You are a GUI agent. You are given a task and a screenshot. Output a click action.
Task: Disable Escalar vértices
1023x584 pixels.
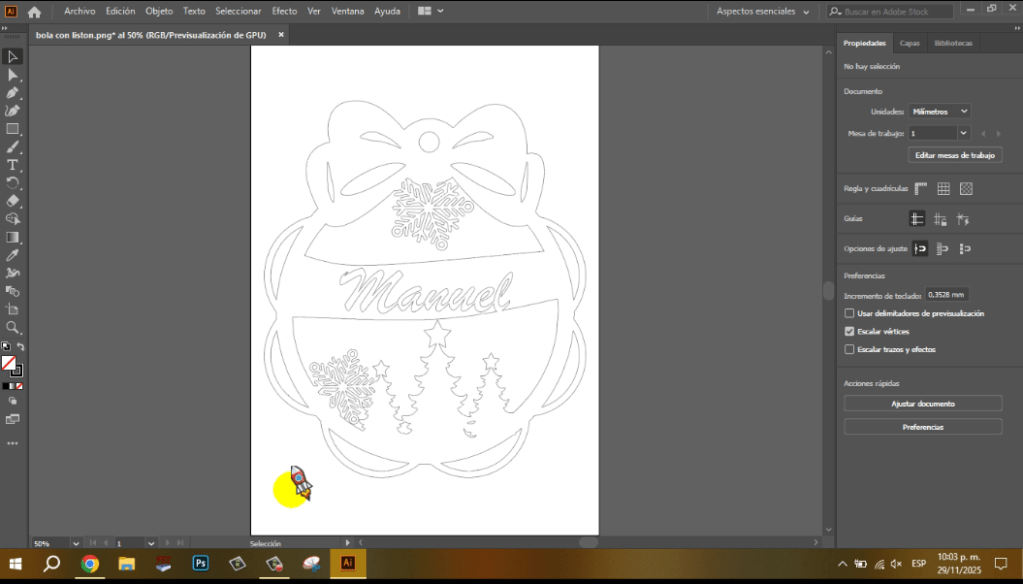click(x=849, y=331)
